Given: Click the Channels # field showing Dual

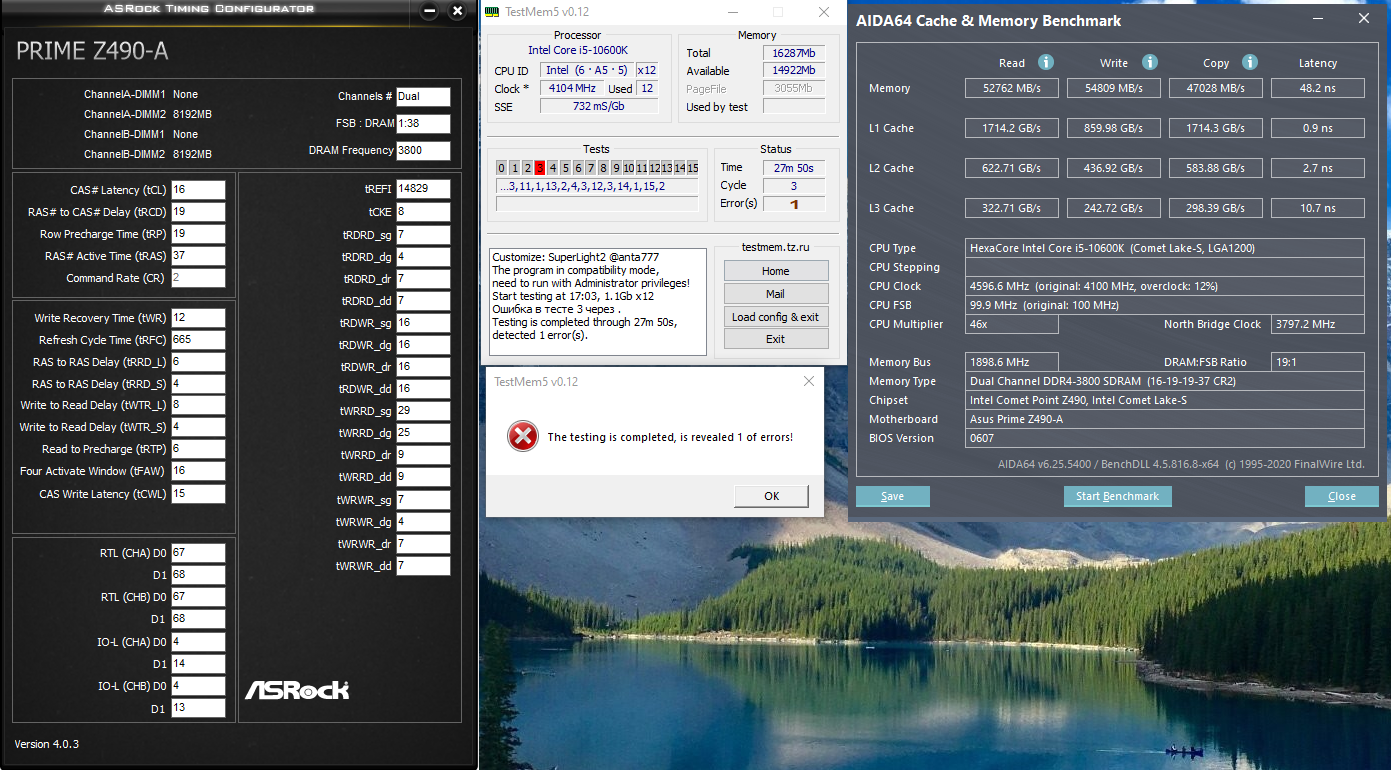Looking at the screenshot, I should 423,97.
